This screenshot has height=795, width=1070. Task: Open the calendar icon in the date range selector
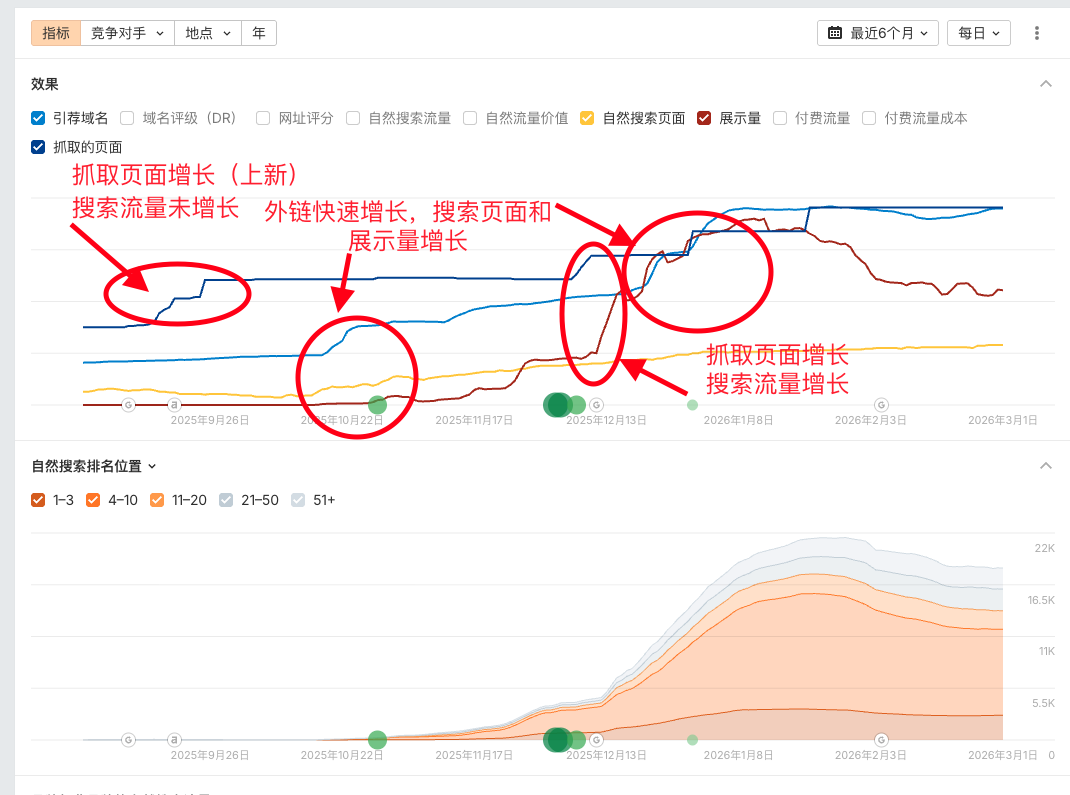coord(835,33)
